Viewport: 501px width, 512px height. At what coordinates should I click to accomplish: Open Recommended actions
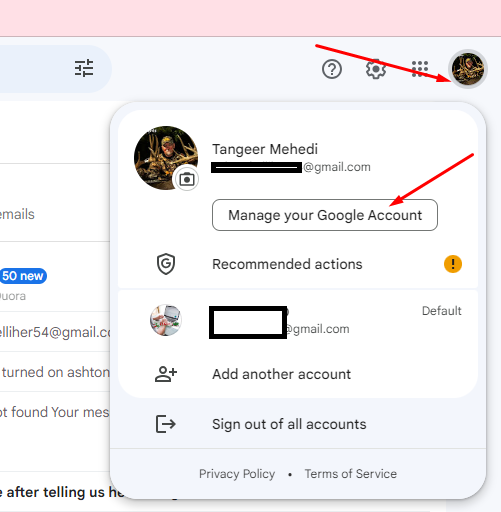[298, 264]
